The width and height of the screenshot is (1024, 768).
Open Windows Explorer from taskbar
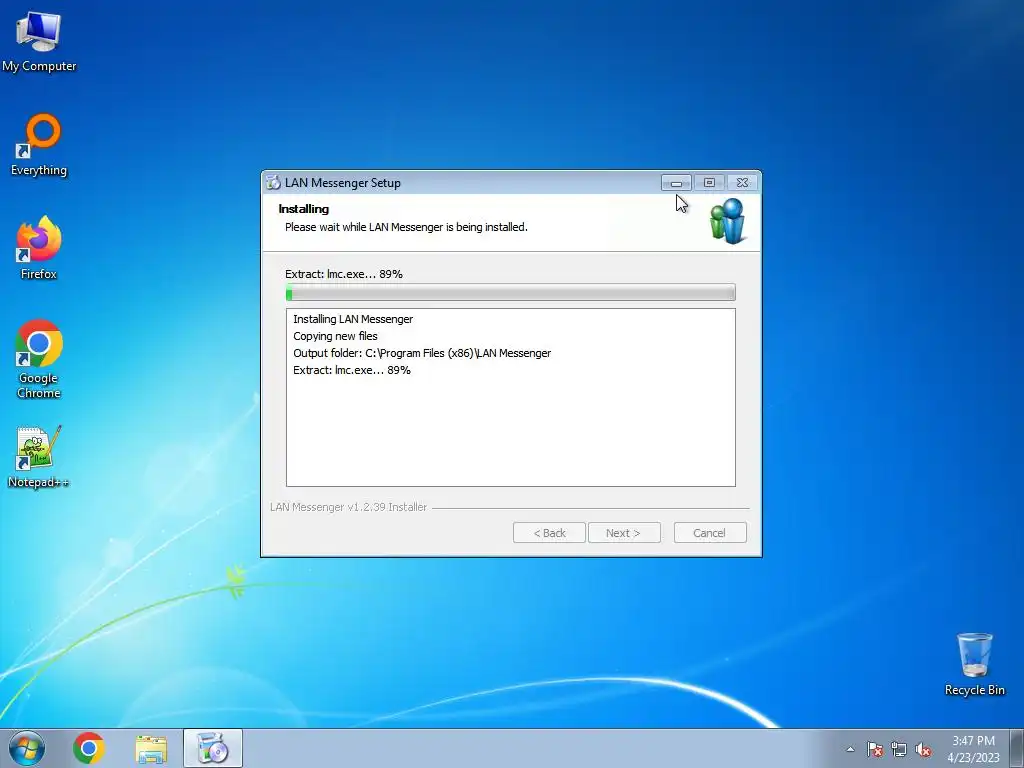(x=151, y=749)
